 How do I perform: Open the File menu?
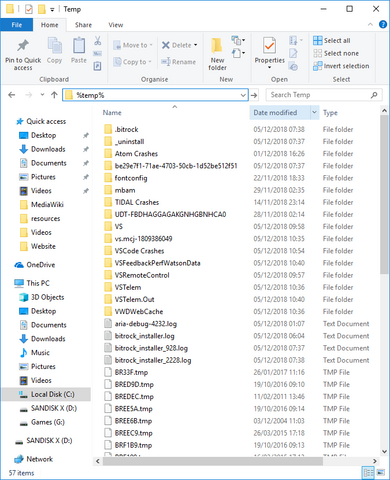click(x=17, y=25)
